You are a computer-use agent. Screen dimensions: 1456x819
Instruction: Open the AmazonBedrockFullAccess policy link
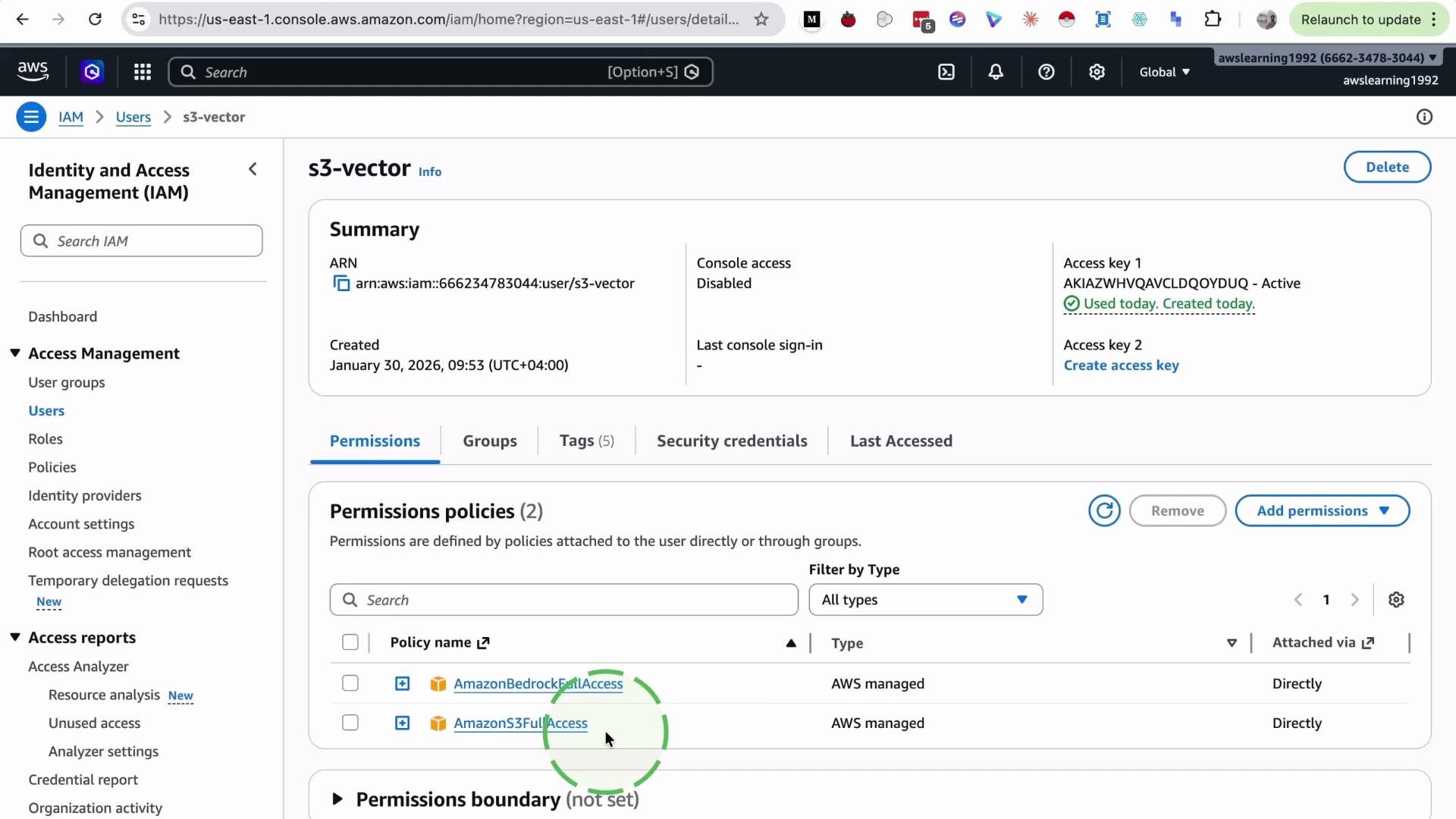pyautogui.click(x=538, y=684)
